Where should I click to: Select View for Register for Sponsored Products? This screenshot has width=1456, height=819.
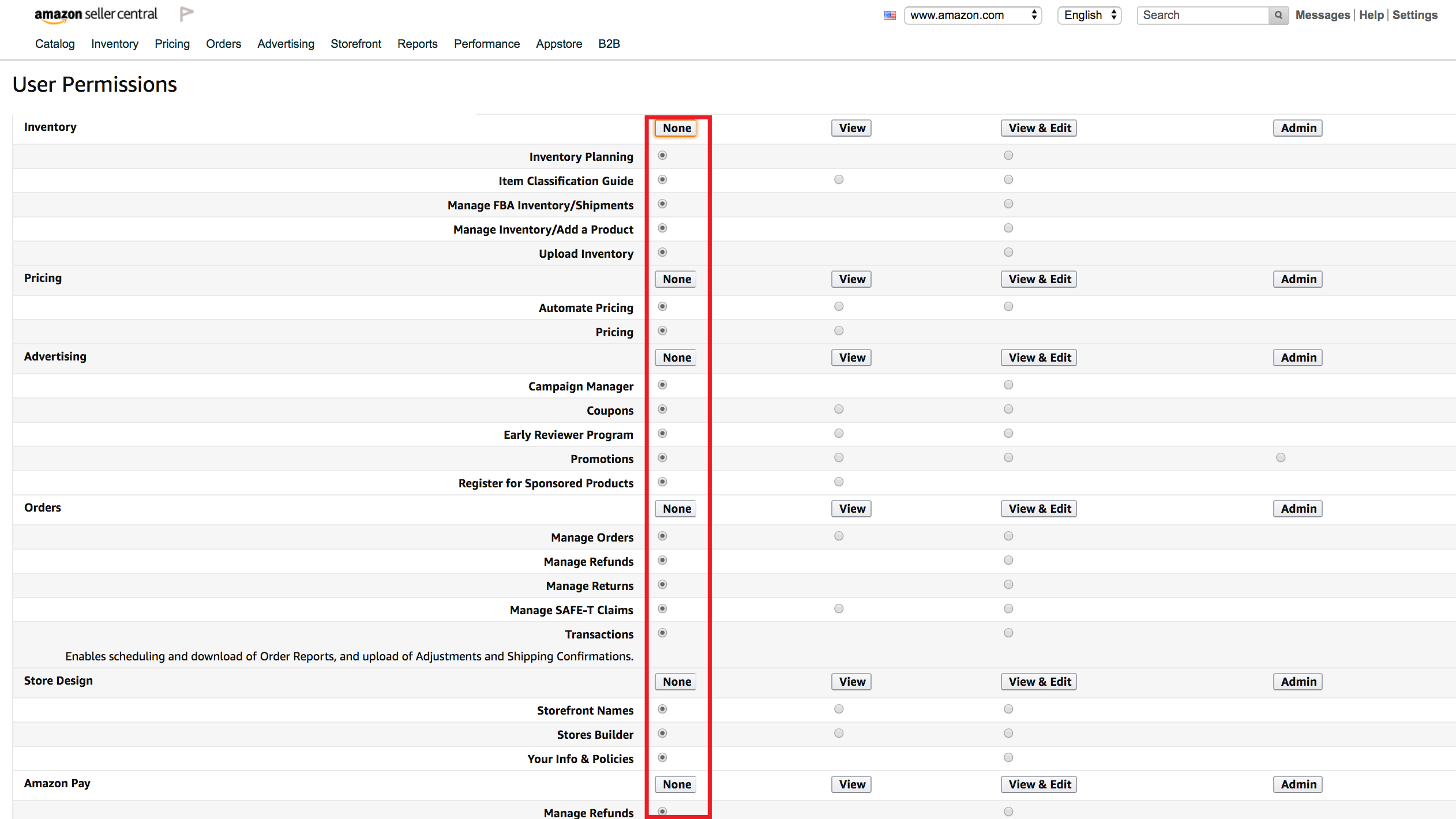click(x=839, y=482)
